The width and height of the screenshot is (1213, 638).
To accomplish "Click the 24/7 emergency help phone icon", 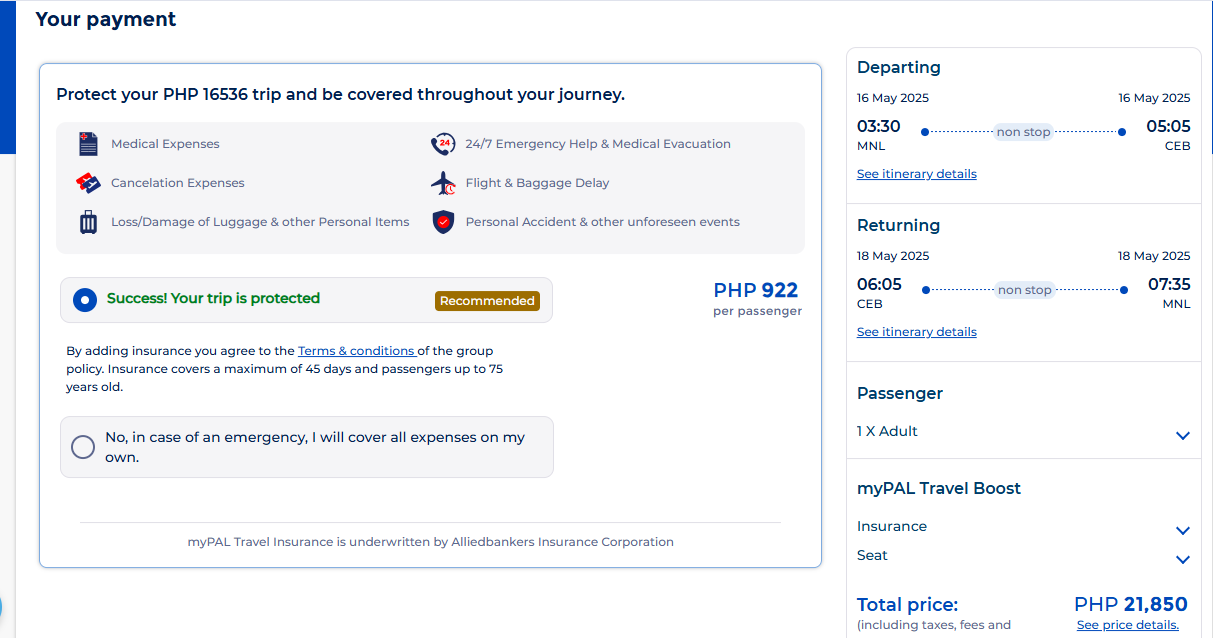I will coord(443,144).
